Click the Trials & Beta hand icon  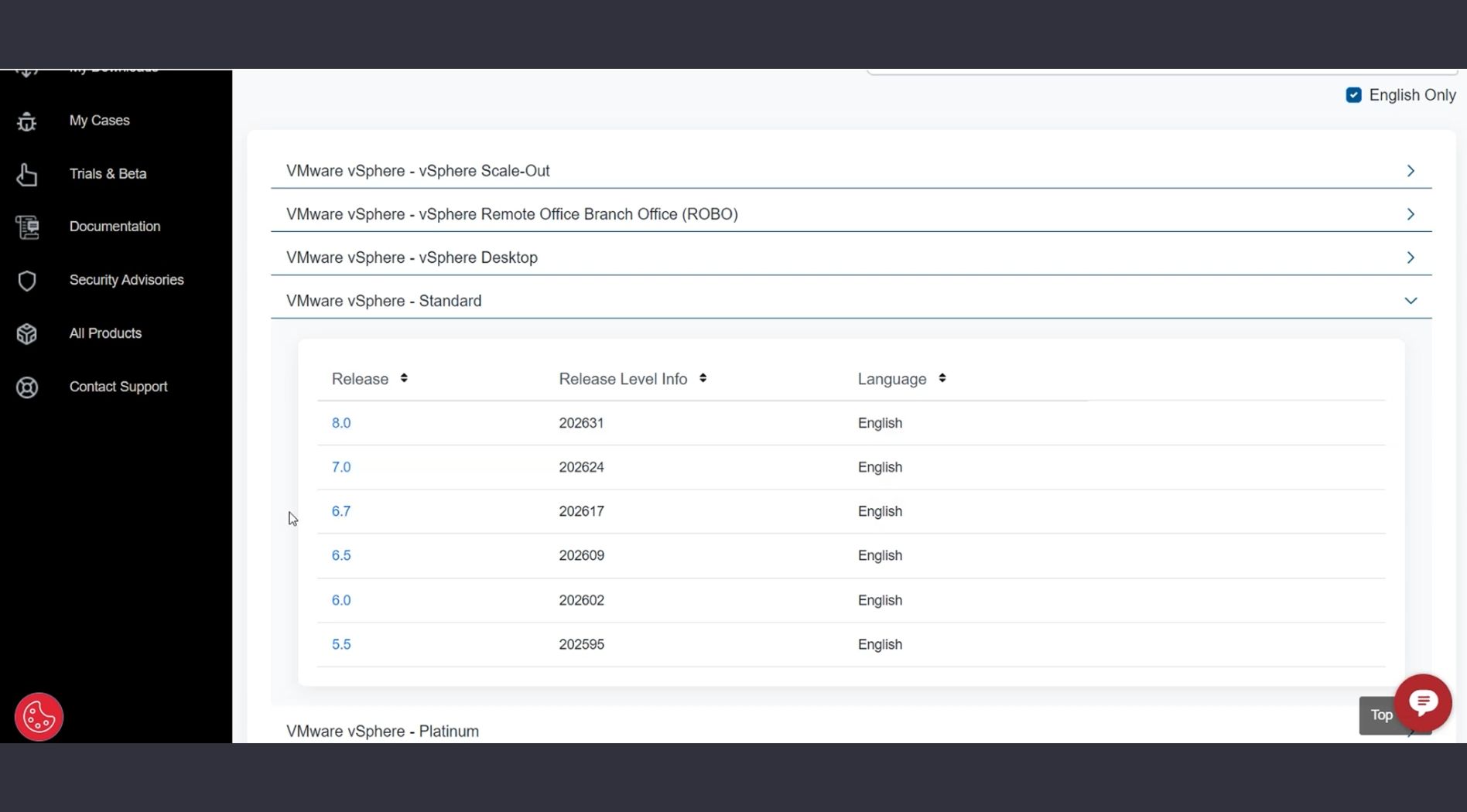tap(27, 175)
